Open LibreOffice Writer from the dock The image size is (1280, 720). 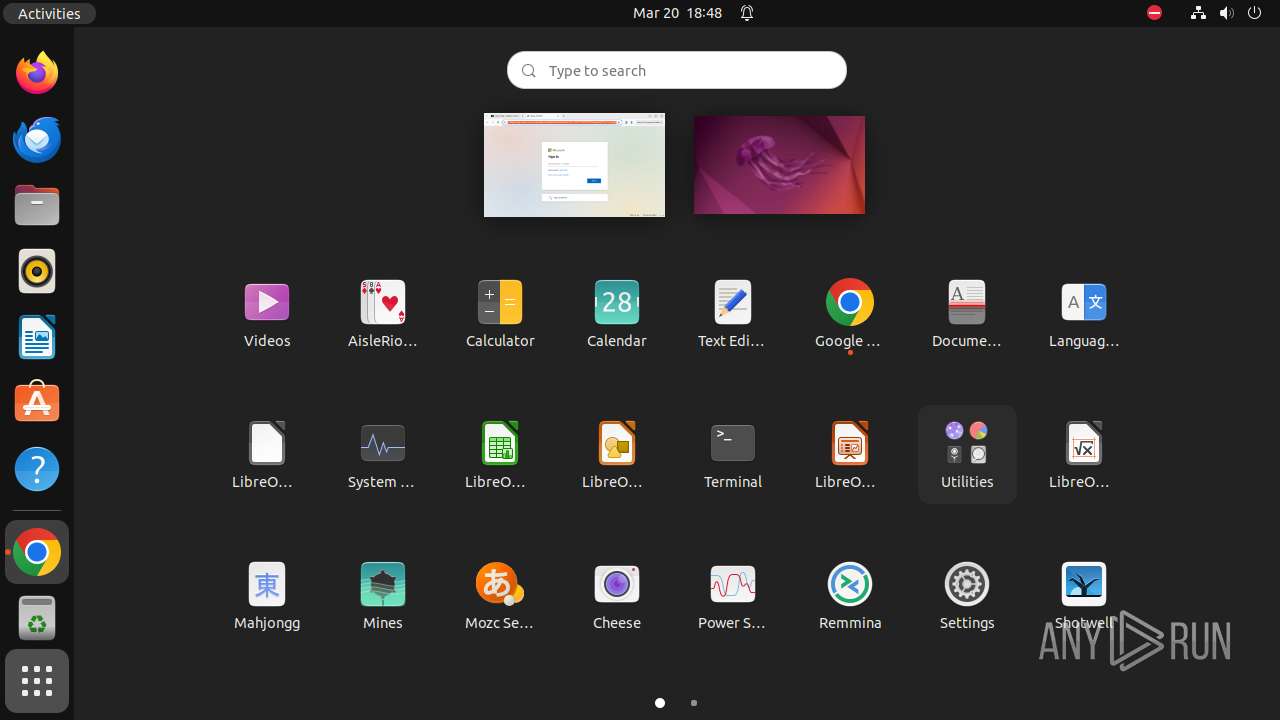click(37, 337)
